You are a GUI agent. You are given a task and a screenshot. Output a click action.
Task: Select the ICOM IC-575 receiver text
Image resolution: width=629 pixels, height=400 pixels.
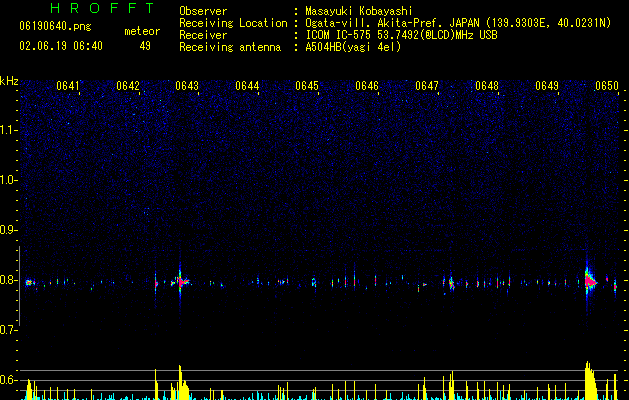pos(401,35)
